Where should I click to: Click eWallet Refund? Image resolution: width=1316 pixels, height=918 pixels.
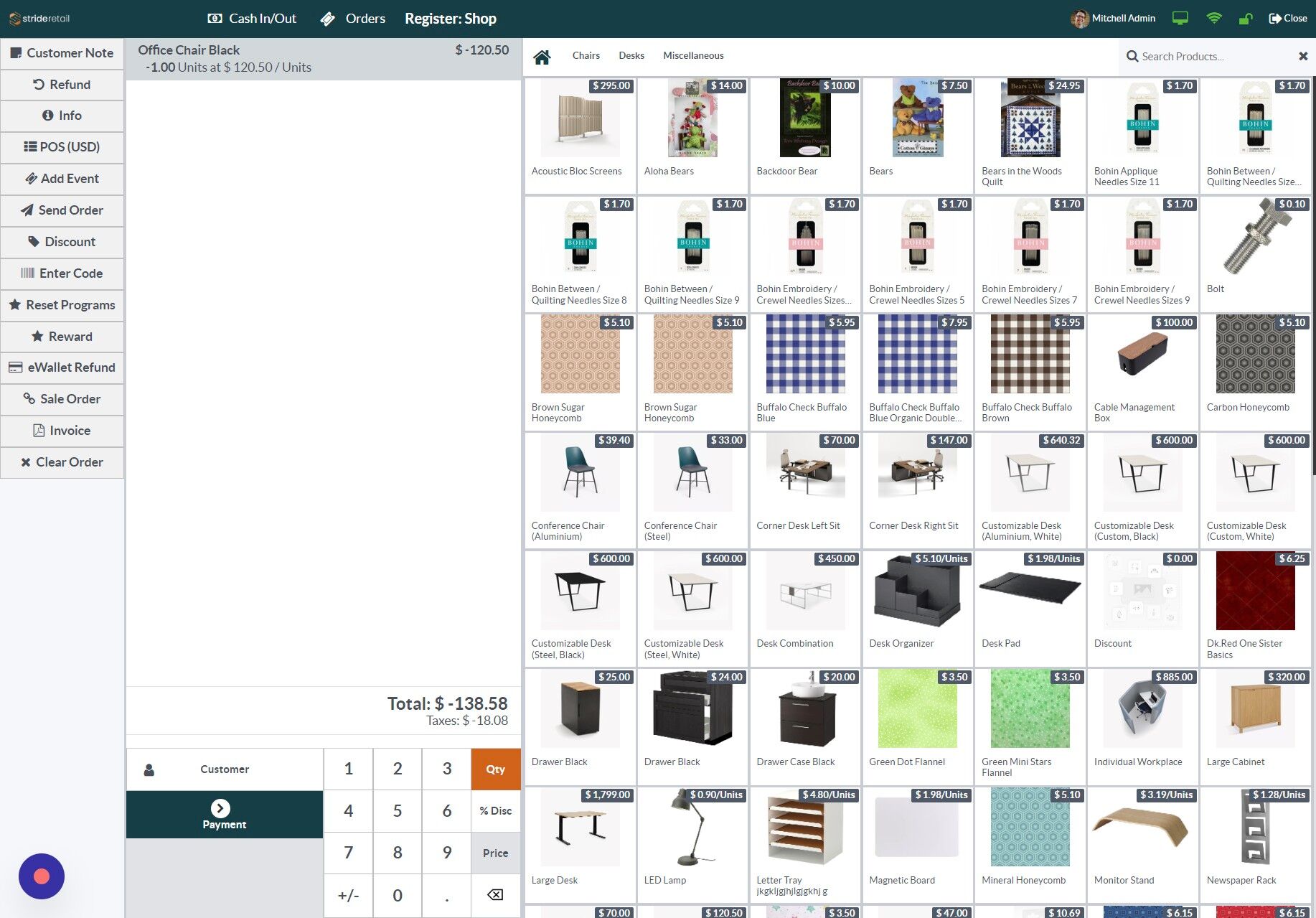[62, 367]
